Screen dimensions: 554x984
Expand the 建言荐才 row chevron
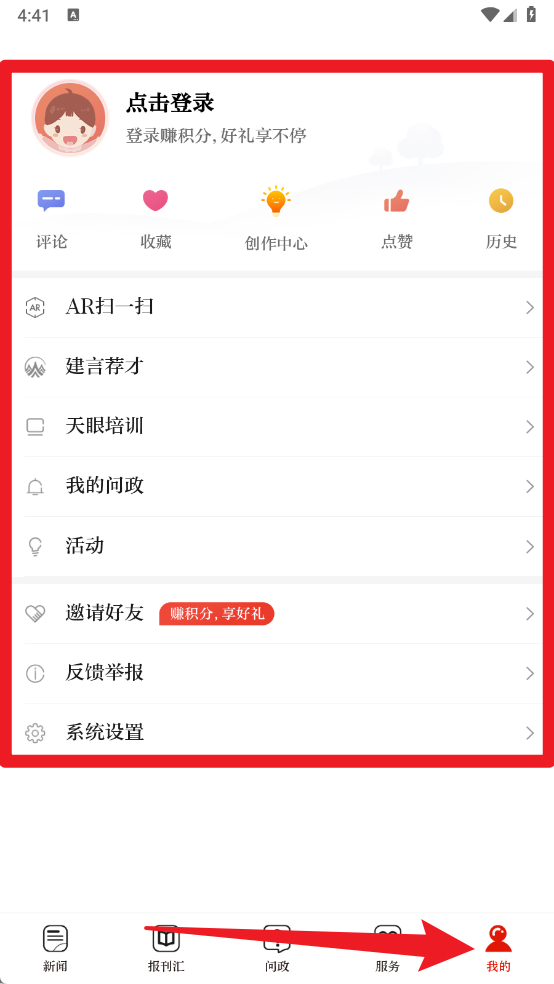pyautogui.click(x=530, y=367)
